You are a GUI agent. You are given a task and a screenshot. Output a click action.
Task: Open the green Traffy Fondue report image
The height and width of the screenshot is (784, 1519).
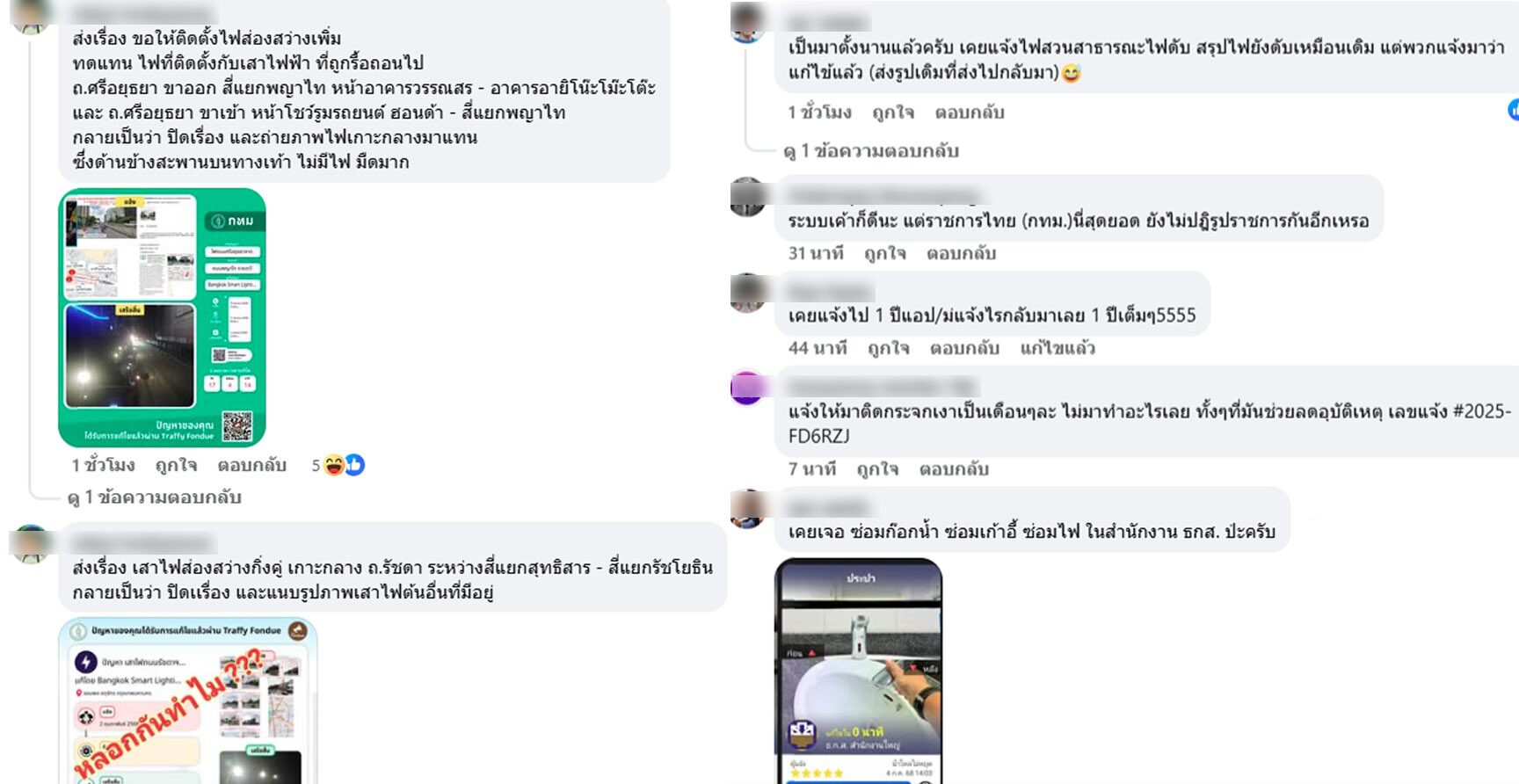(x=163, y=318)
